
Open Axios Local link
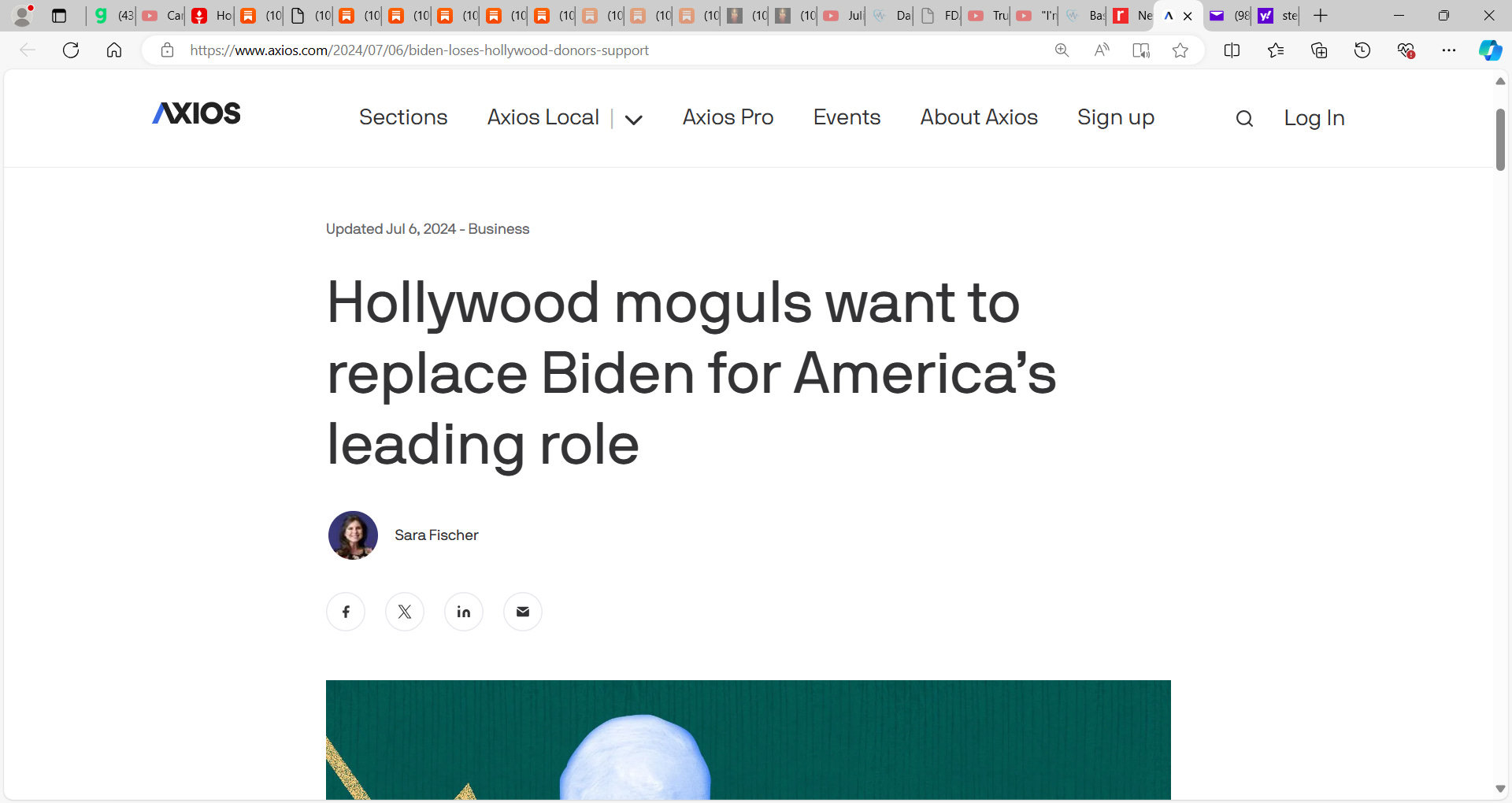click(x=543, y=117)
